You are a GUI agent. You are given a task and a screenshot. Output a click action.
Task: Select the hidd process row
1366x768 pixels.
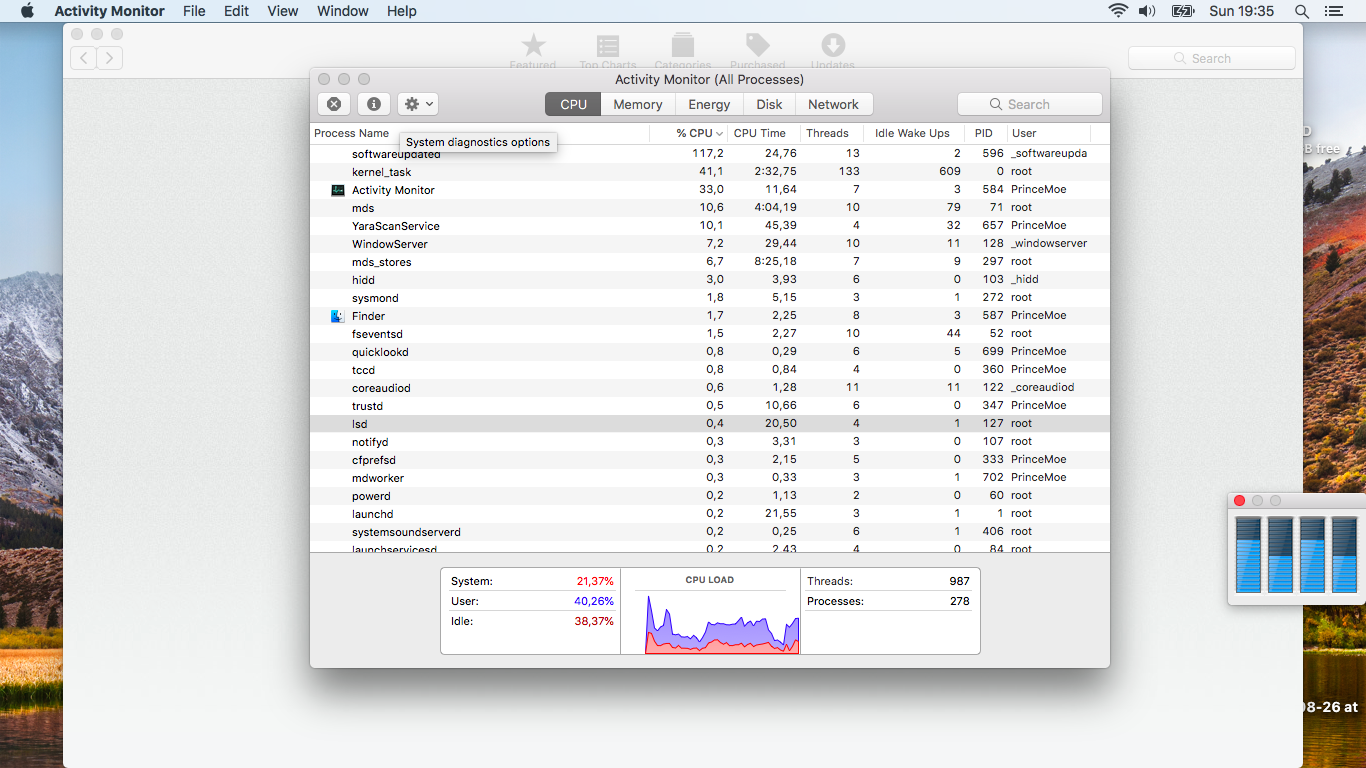click(x=710, y=280)
